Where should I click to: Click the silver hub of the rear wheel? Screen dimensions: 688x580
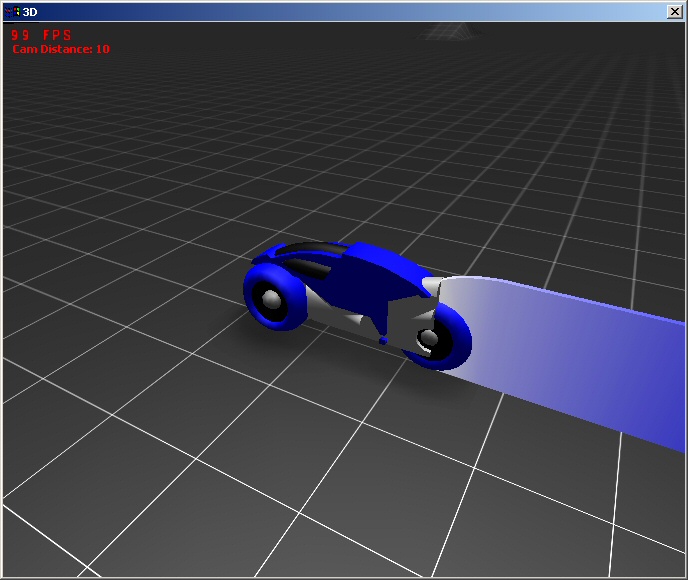429,338
